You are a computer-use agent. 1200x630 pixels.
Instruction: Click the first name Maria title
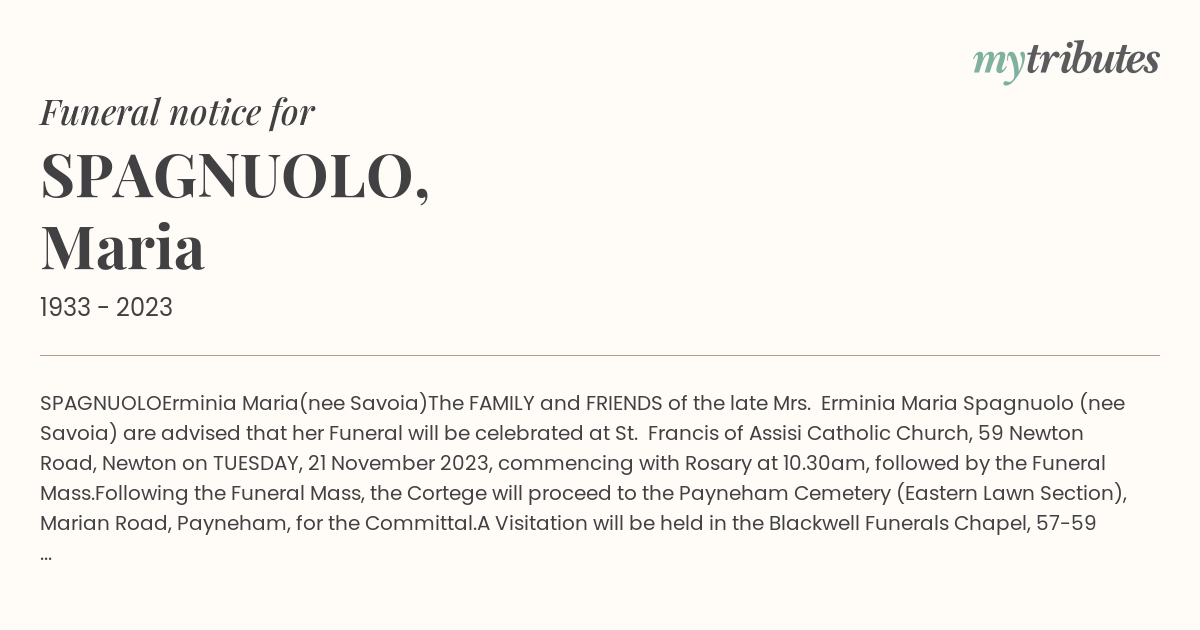122,247
